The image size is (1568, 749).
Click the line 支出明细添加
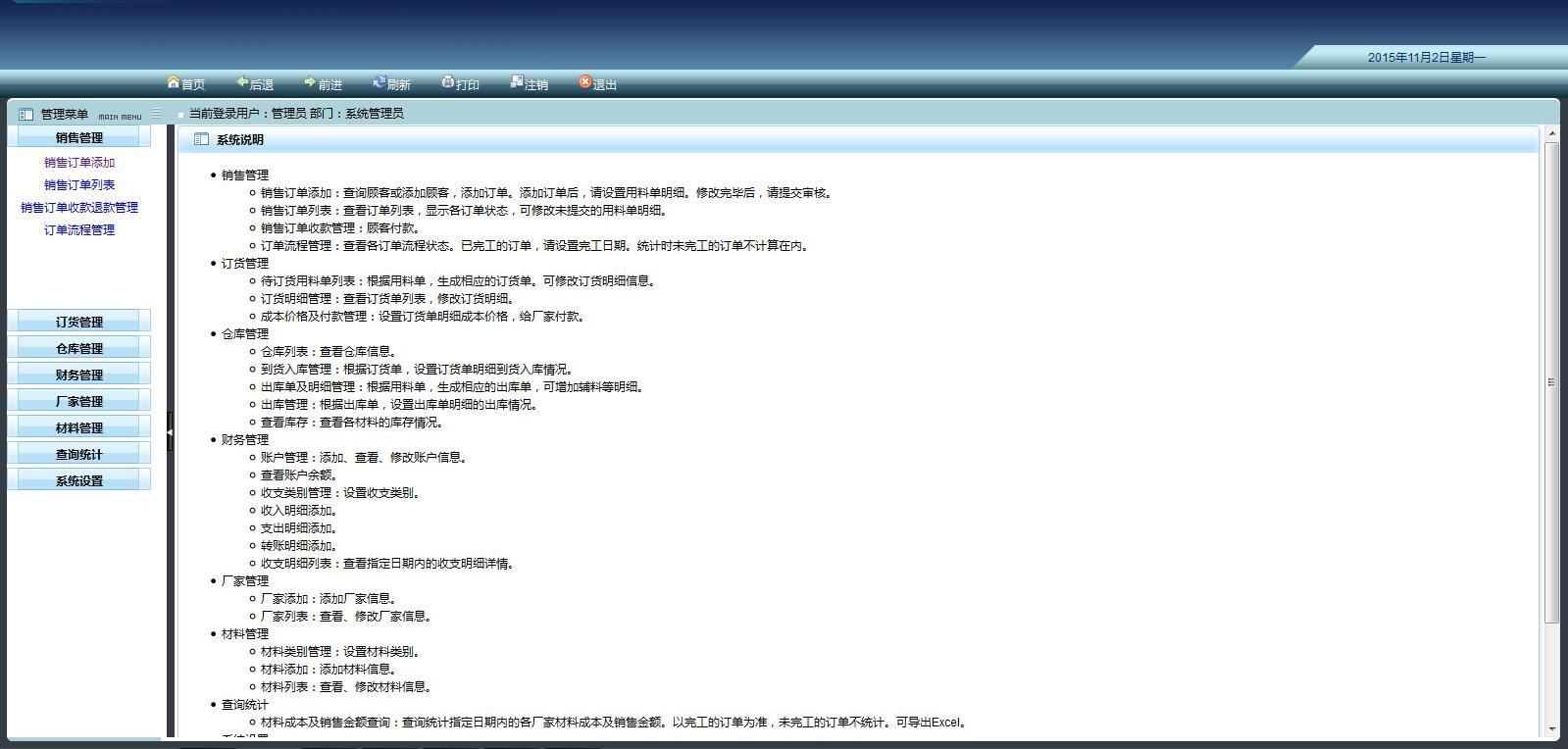click(300, 528)
